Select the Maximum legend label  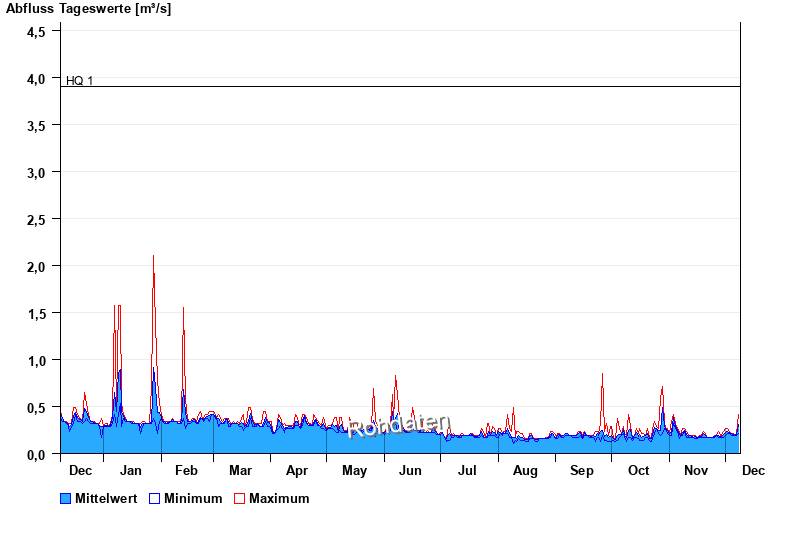tap(279, 498)
